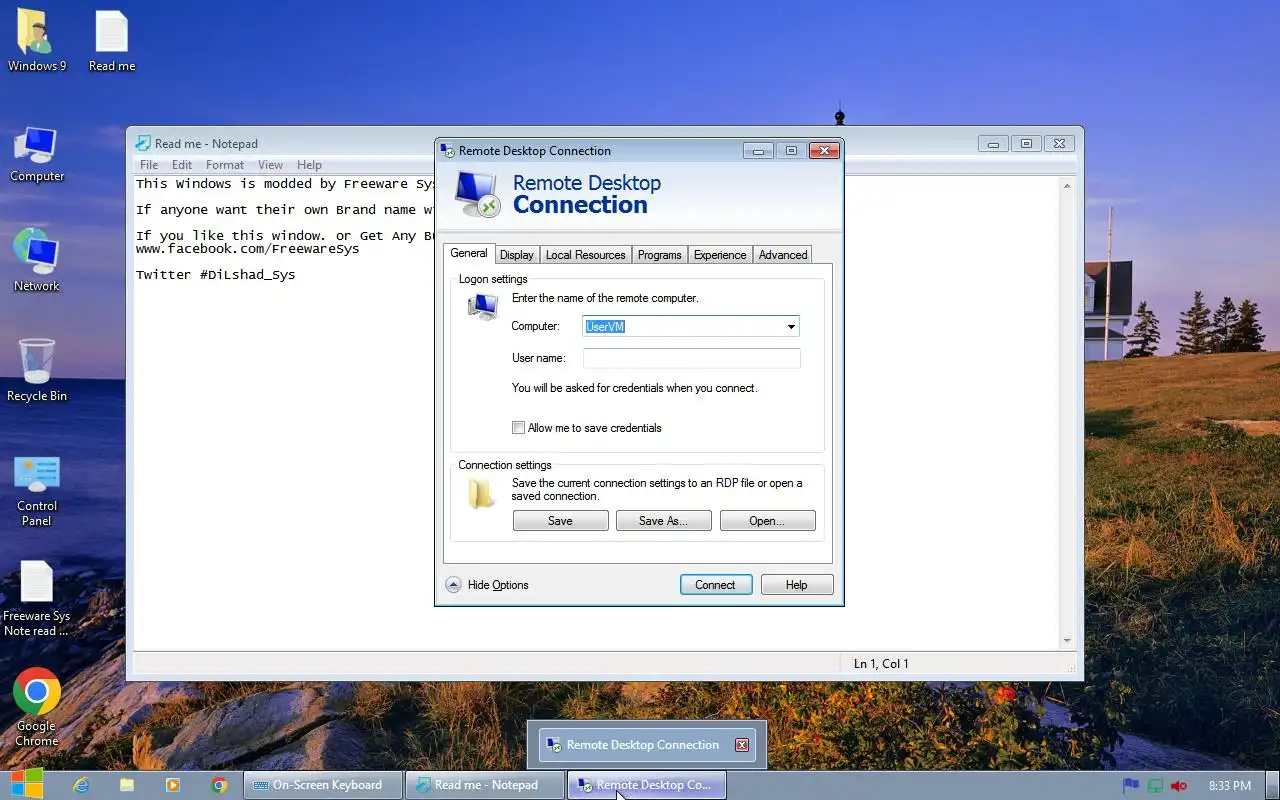This screenshot has width=1280, height=800.
Task: Close the Remote Desktop Connection thumbnail preview
Action: 742,745
